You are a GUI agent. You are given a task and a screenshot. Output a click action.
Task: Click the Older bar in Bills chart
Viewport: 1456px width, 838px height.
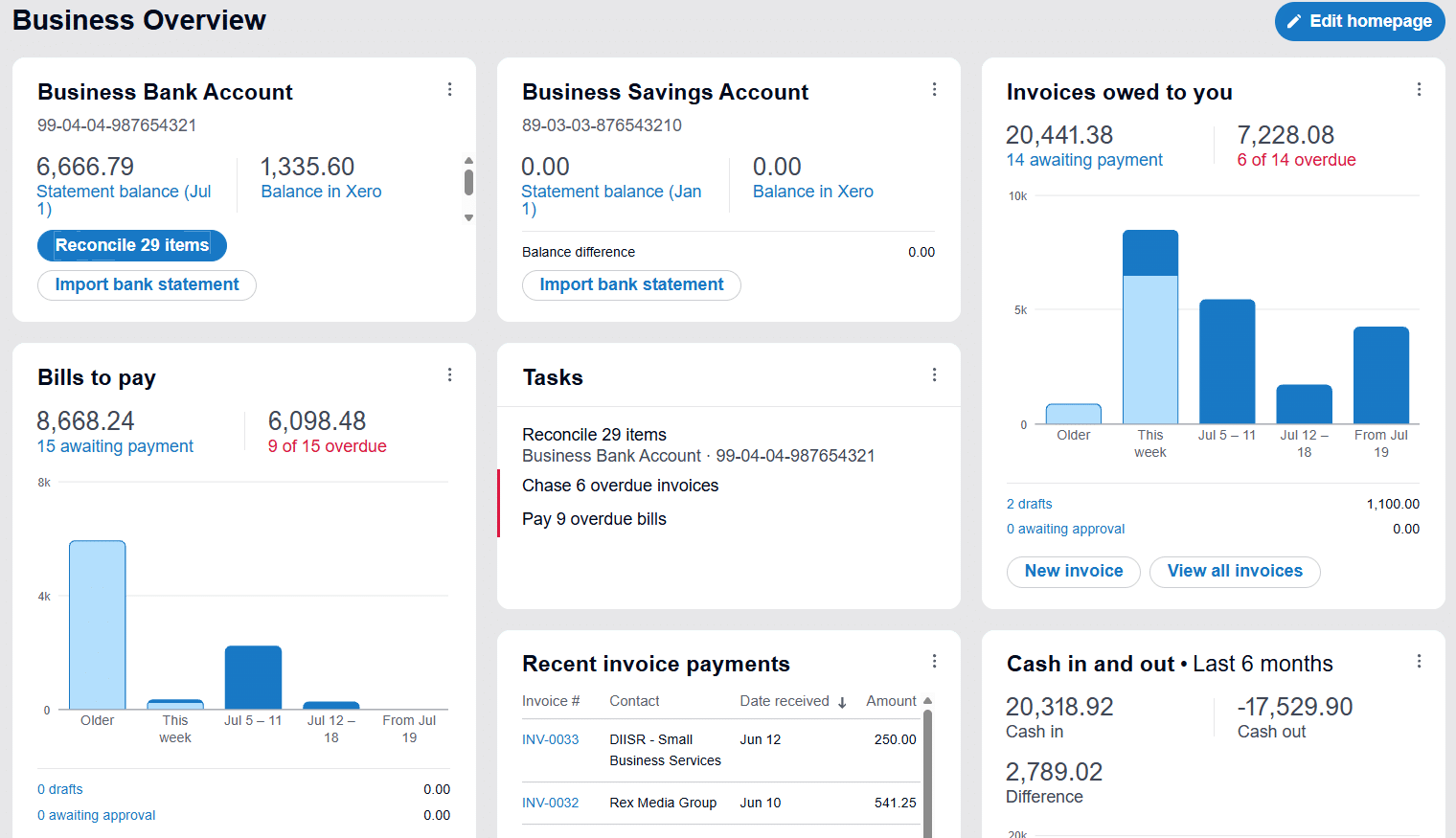point(97,625)
